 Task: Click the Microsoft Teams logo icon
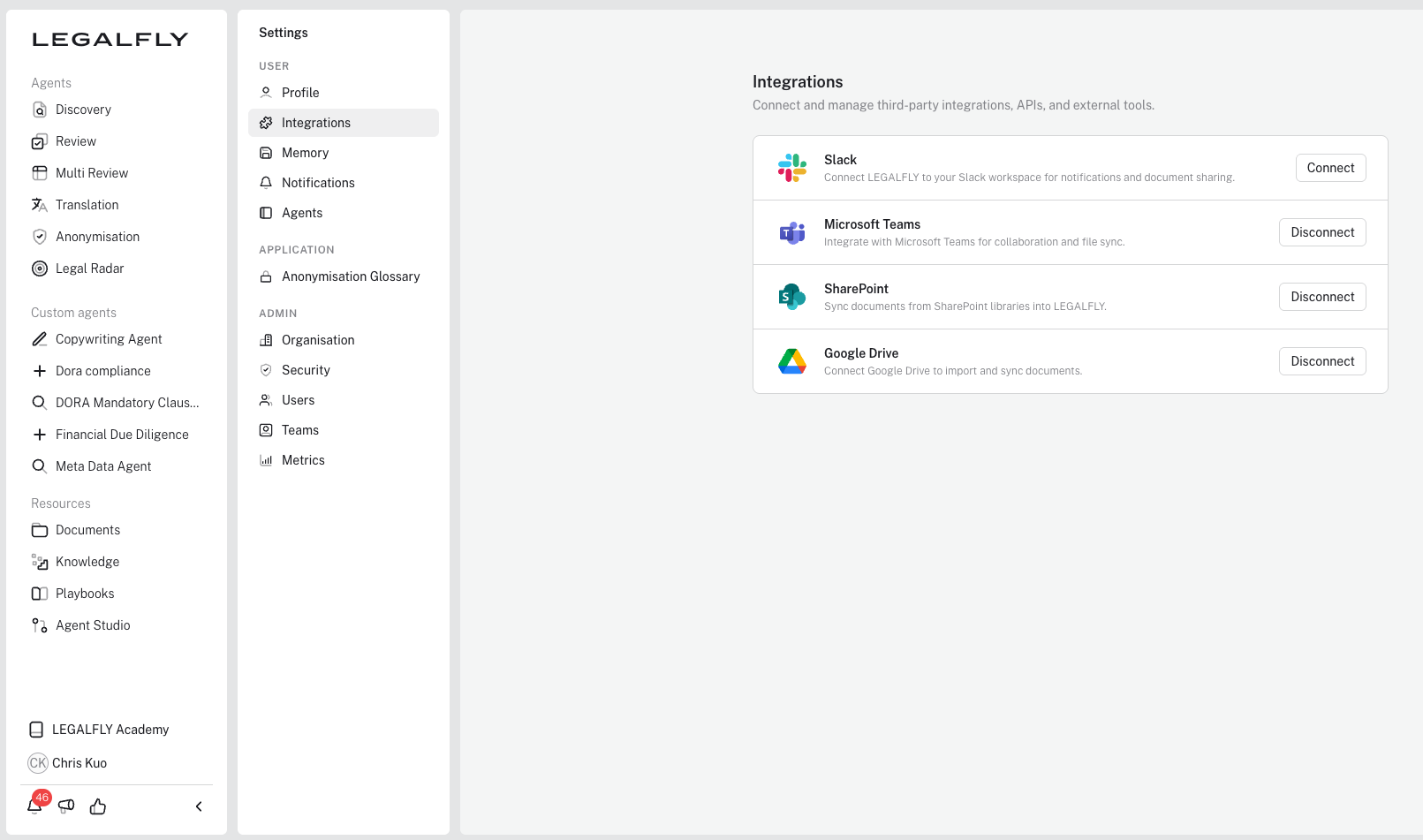(x=791, y=232)
